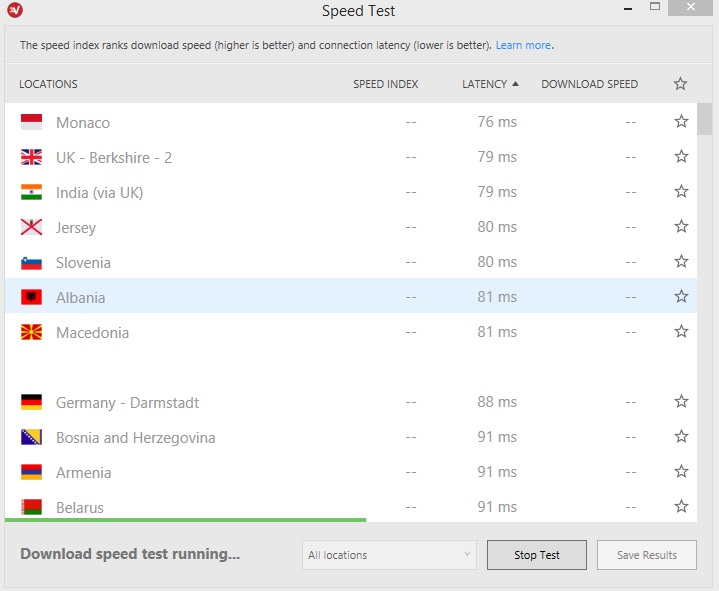719x591 pixels.
Task: Open the All locations dropdown
Action: (x=389, y=555)
